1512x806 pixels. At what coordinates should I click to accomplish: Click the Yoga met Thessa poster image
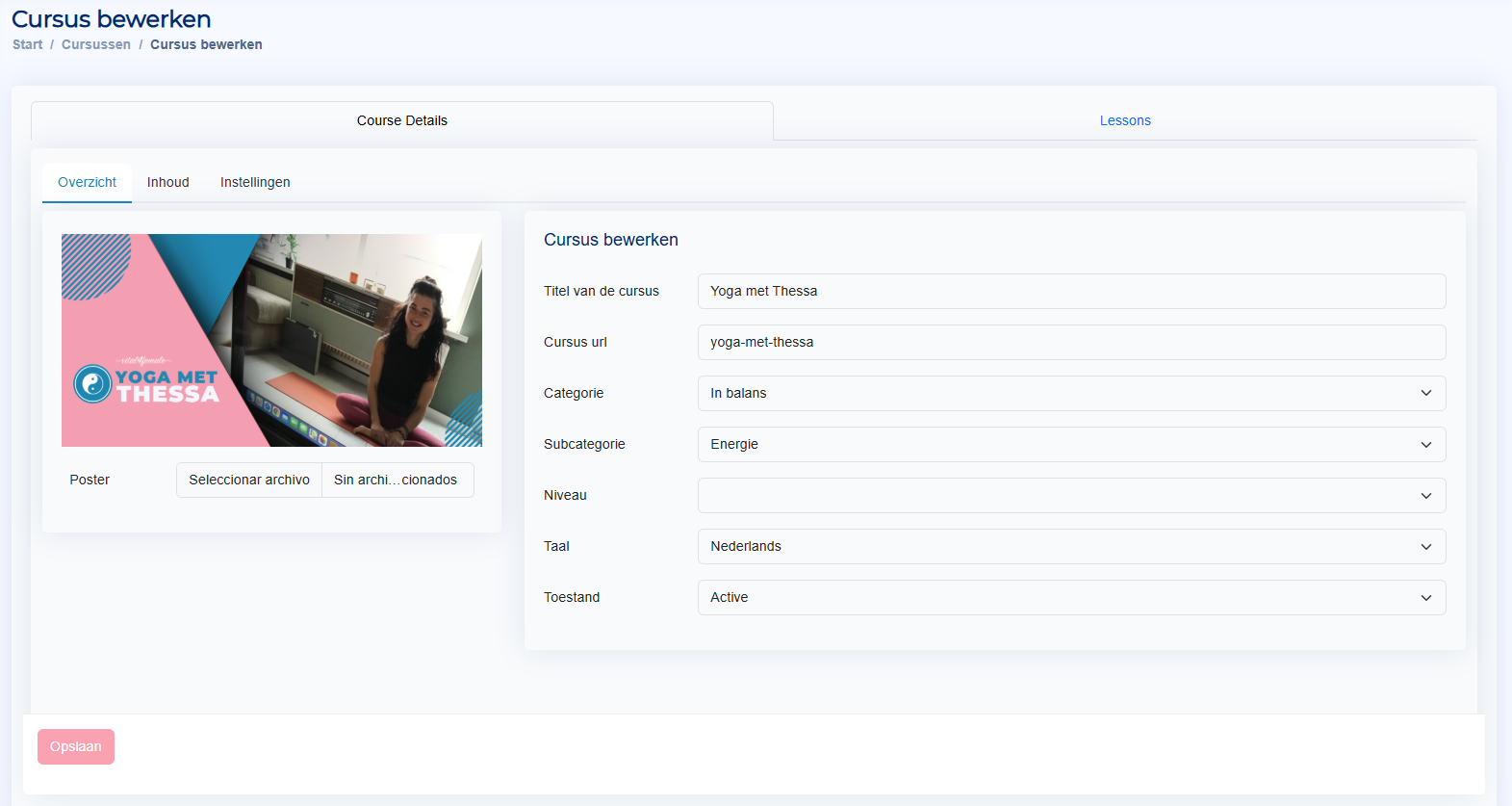pos(271,340)
